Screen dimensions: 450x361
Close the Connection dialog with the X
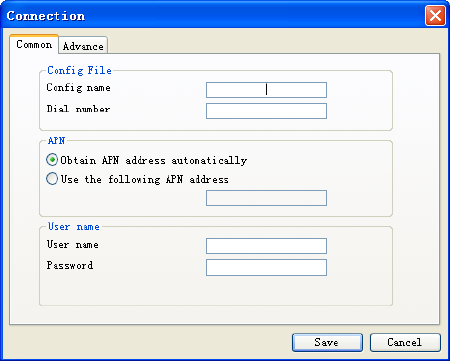[435, 15]
